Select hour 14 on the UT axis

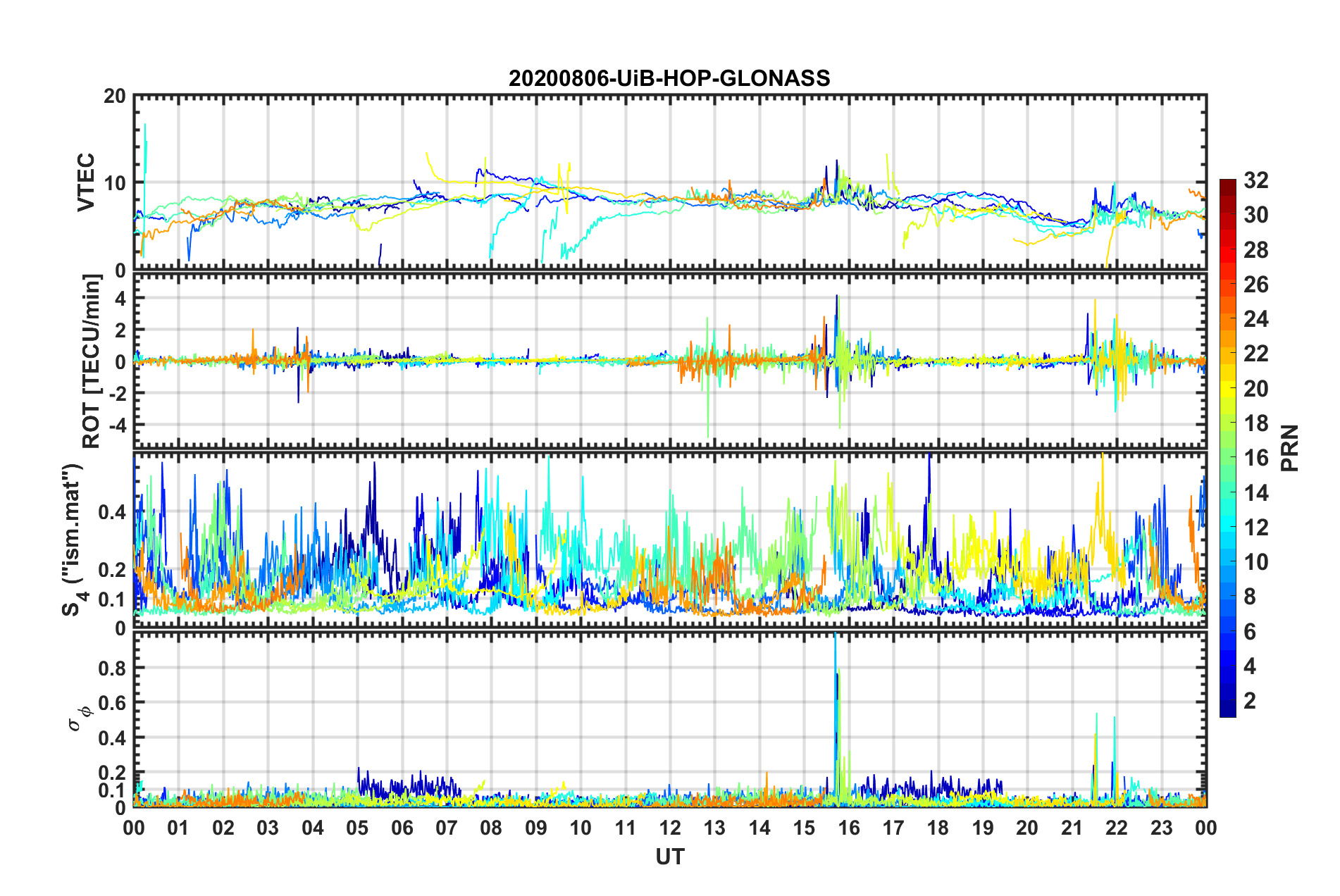tap(759, 828)
